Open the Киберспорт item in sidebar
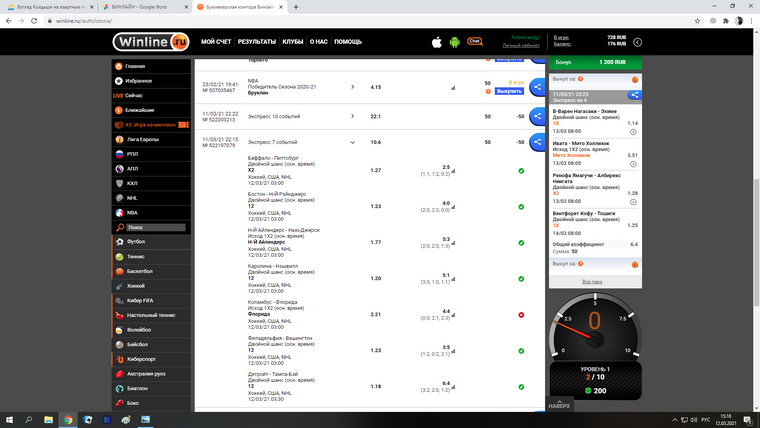 pyautogui.click(x=151, y=359)
